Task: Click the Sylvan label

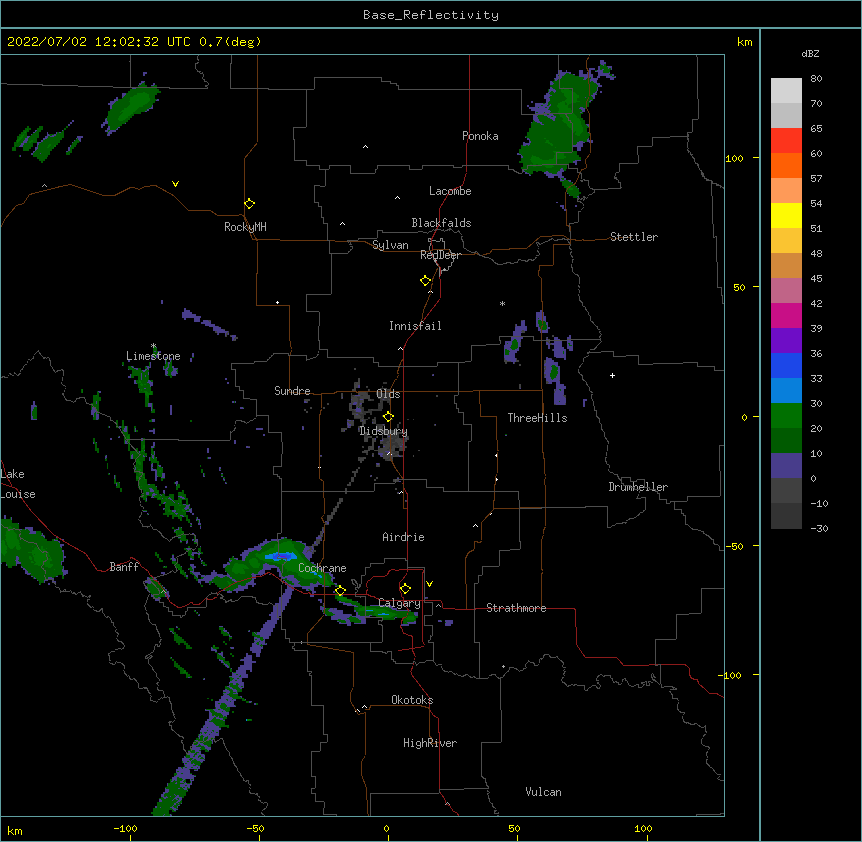Action: pos(390,245)
